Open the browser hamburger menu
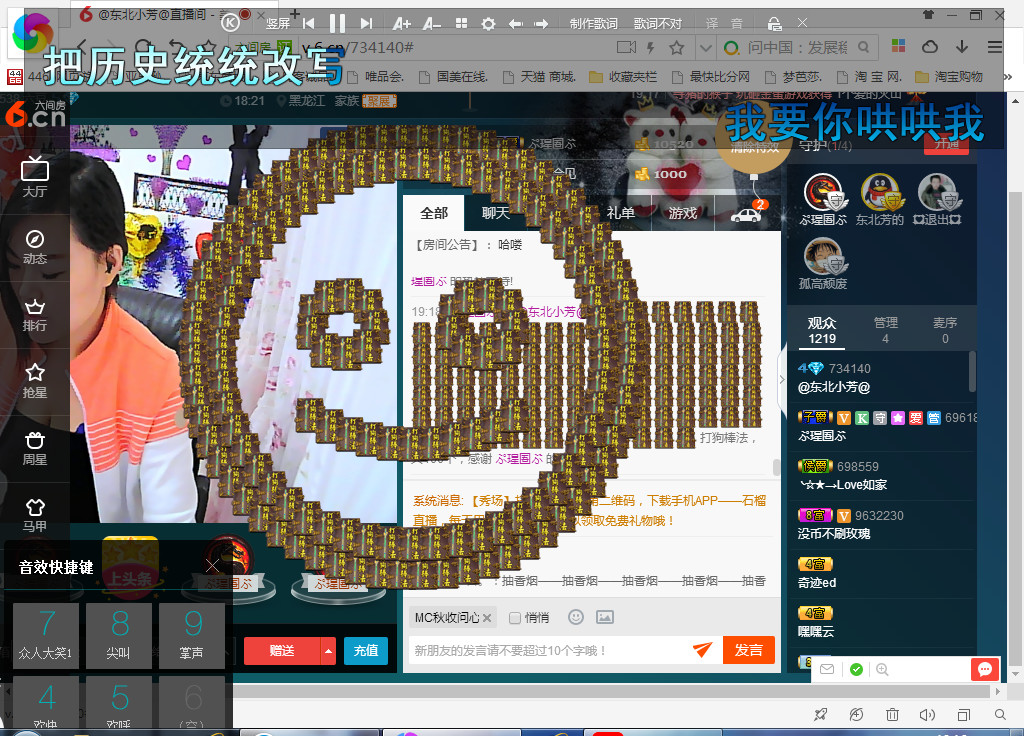 tap(995, 47)
